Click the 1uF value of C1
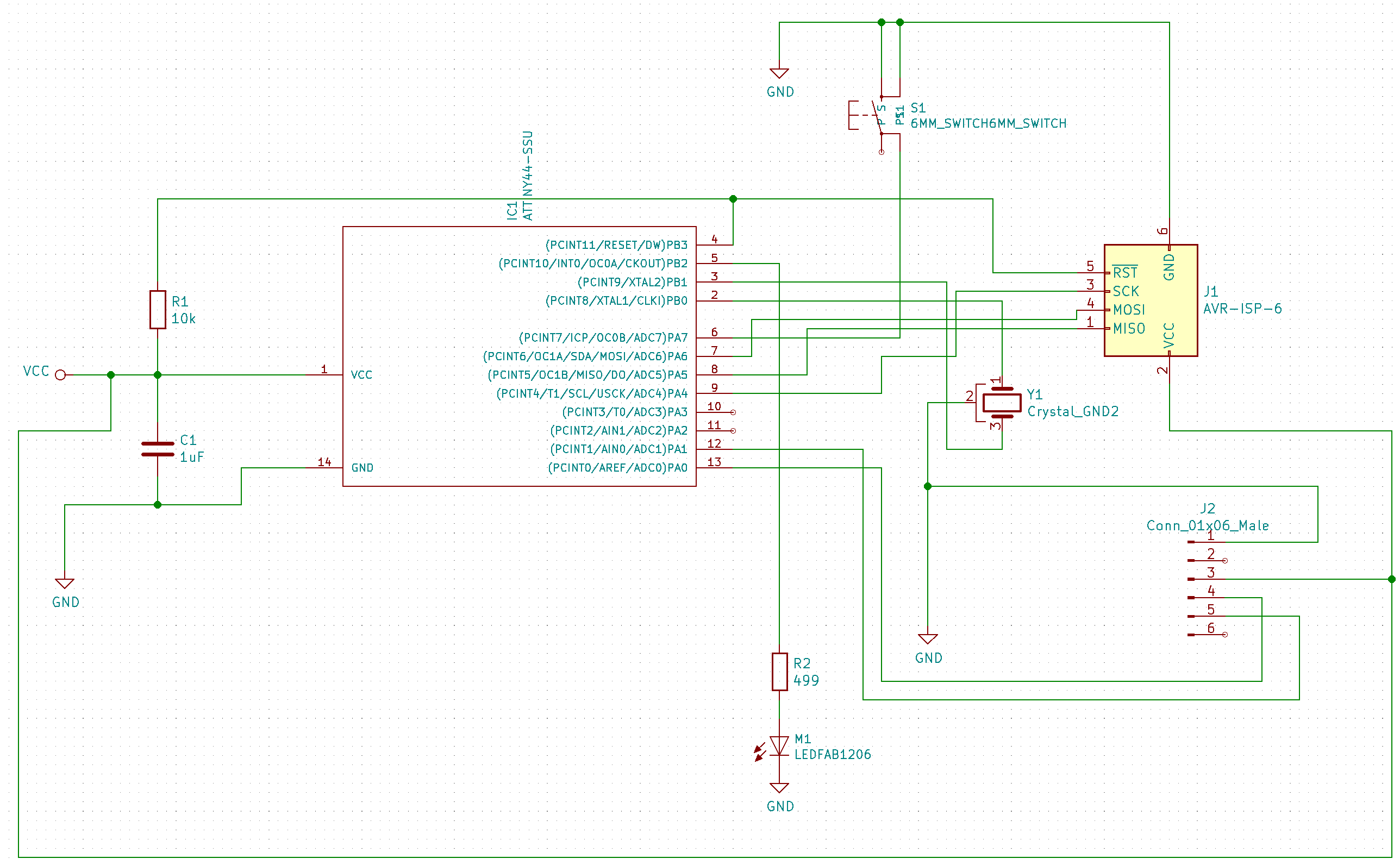1400x865 pixels. [192, 457]
